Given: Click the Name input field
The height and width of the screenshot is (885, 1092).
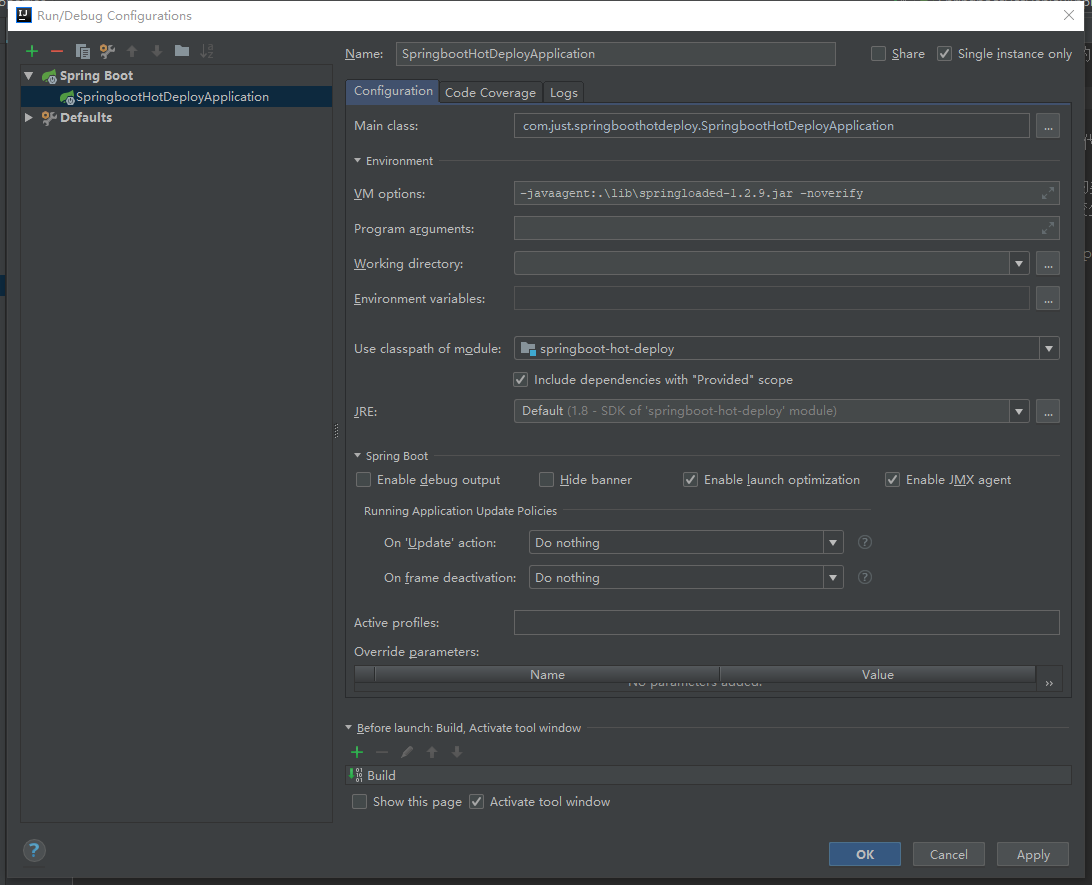Looking at the screenshot, I should [616, 54].
